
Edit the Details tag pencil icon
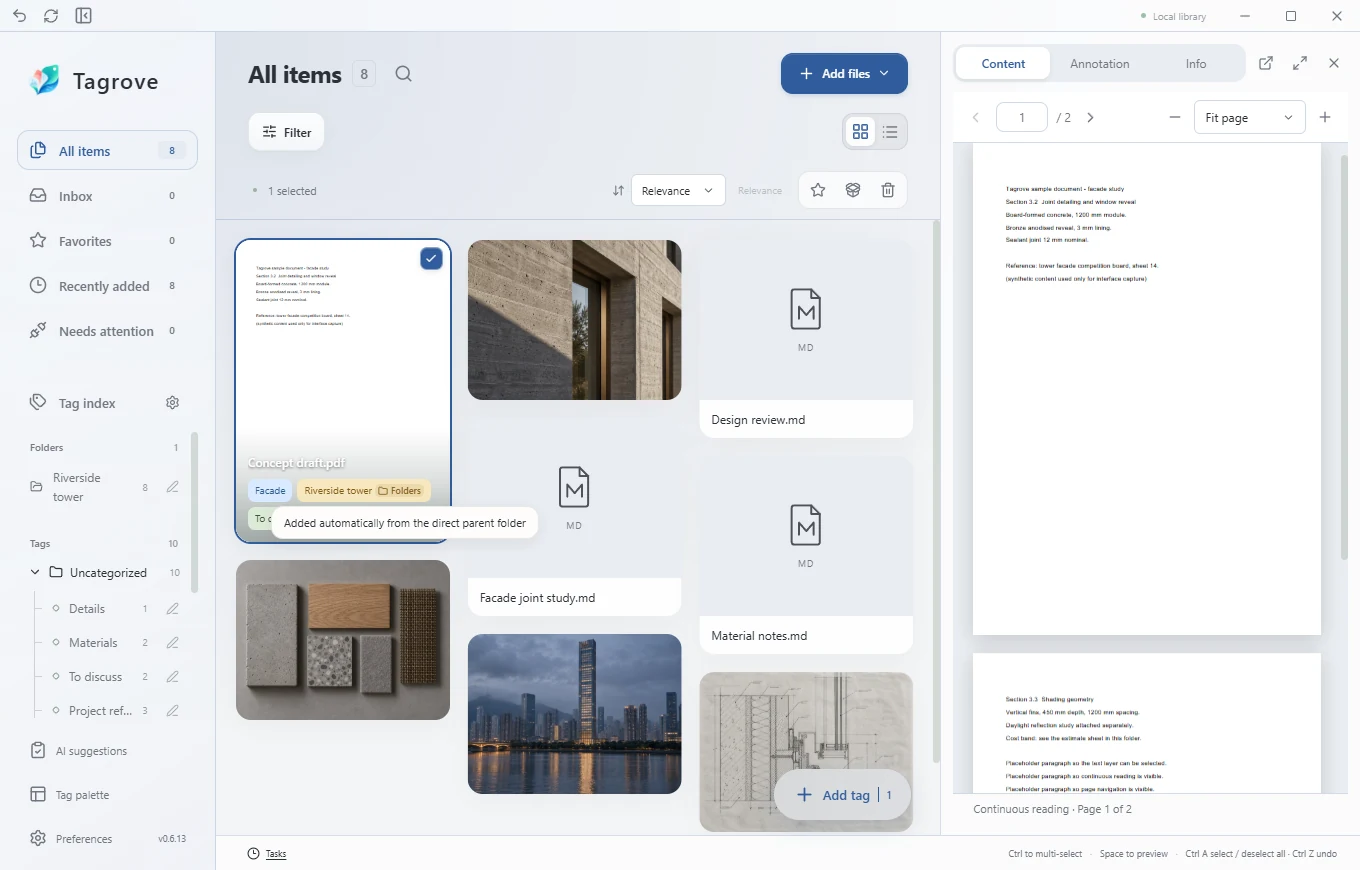(172, 609)
